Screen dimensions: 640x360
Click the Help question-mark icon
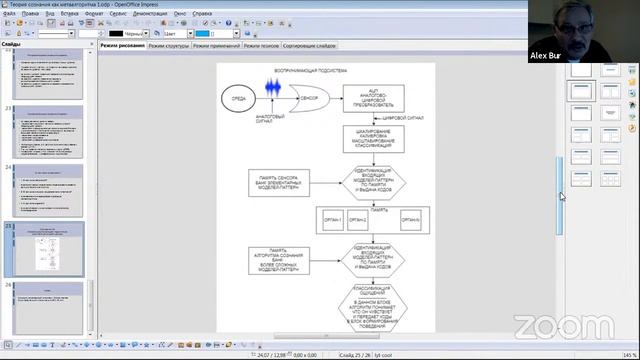pos(229,23)
